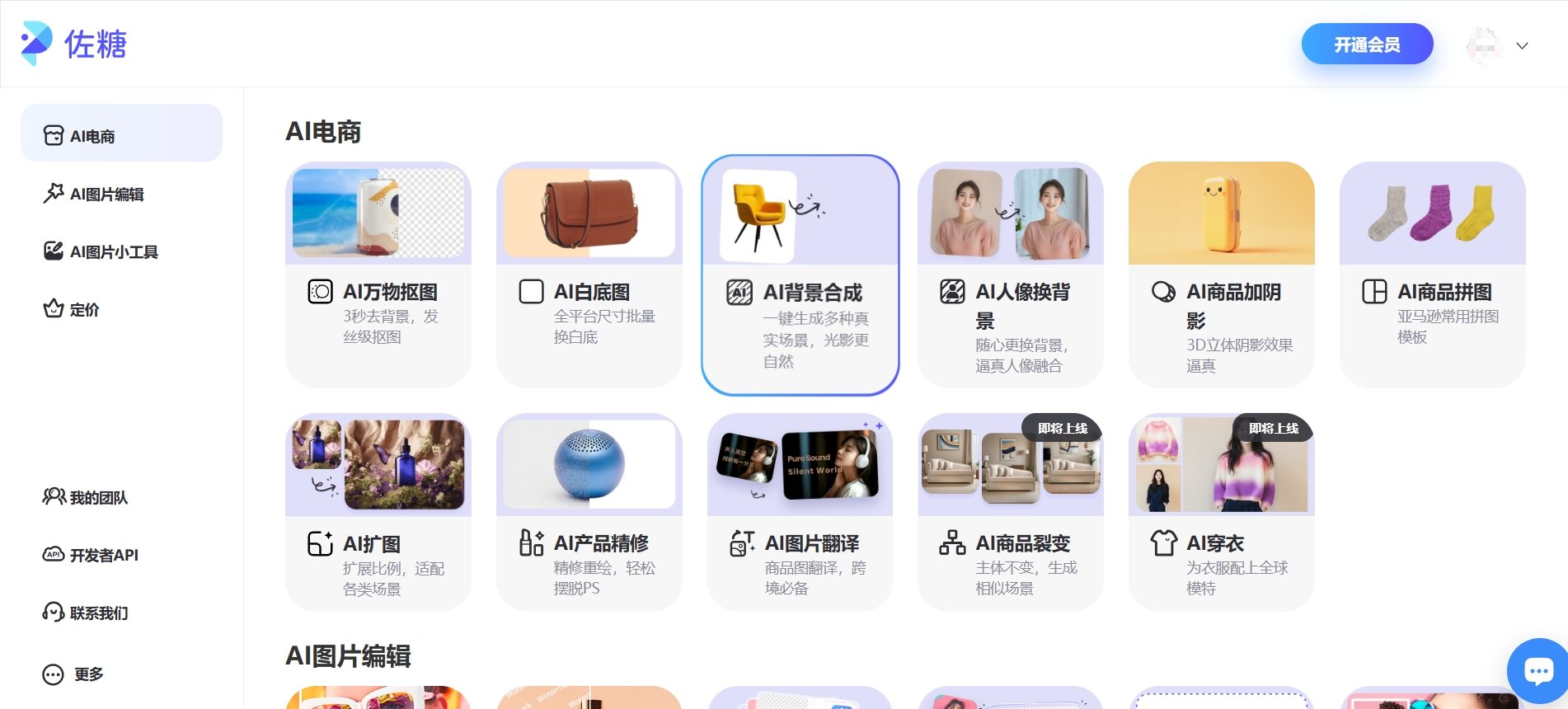Screen dimensions: 1568x709
Task: Click the AI图片小工具 image icon
Action: click(54, 251)
